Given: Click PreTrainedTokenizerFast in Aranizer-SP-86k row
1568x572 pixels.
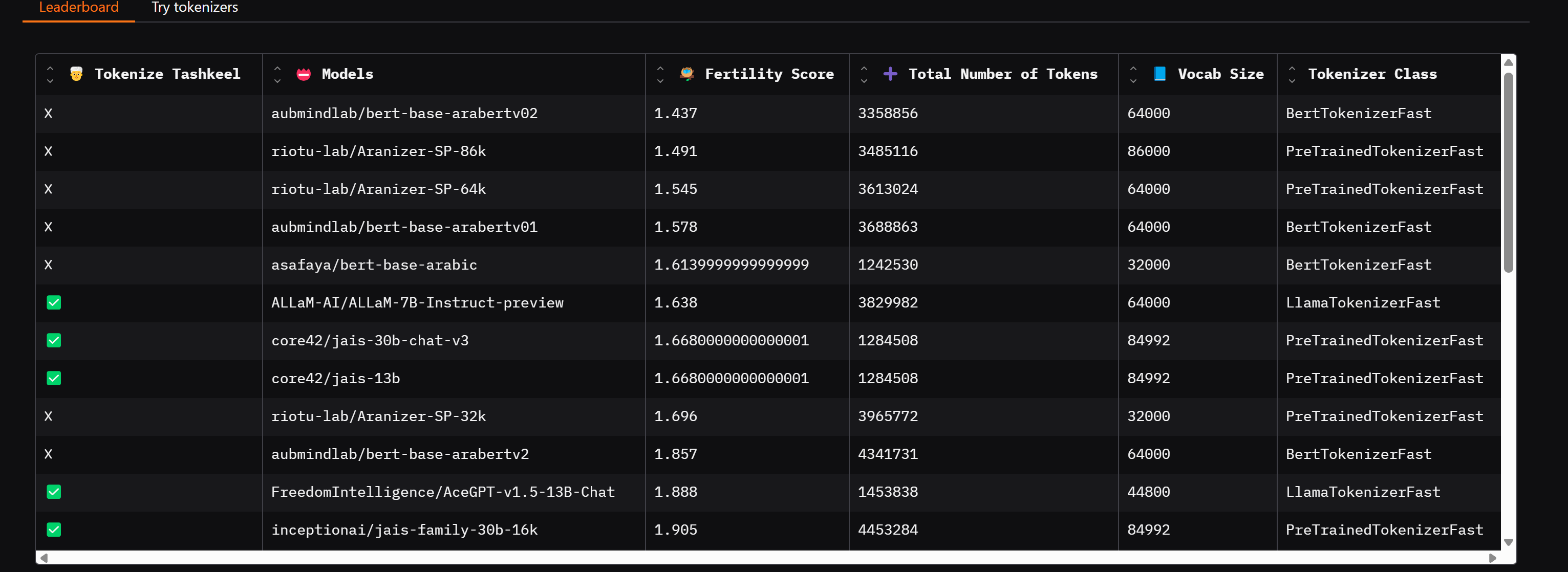Looking at the screenshot, I should (1384, 151).
